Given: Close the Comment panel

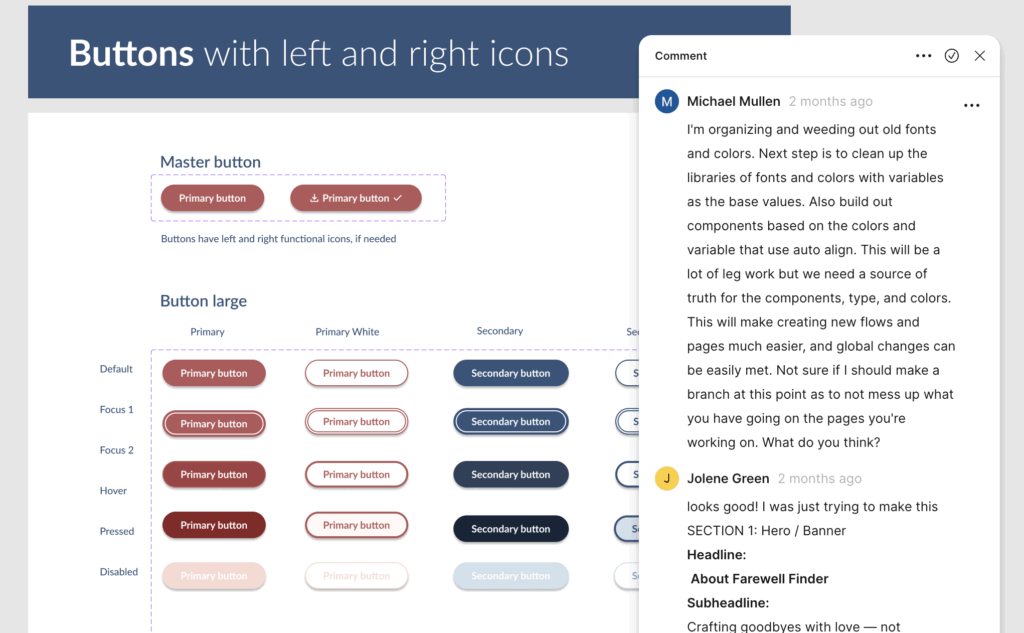Looking at the screenshot, I should coord(980,56).
